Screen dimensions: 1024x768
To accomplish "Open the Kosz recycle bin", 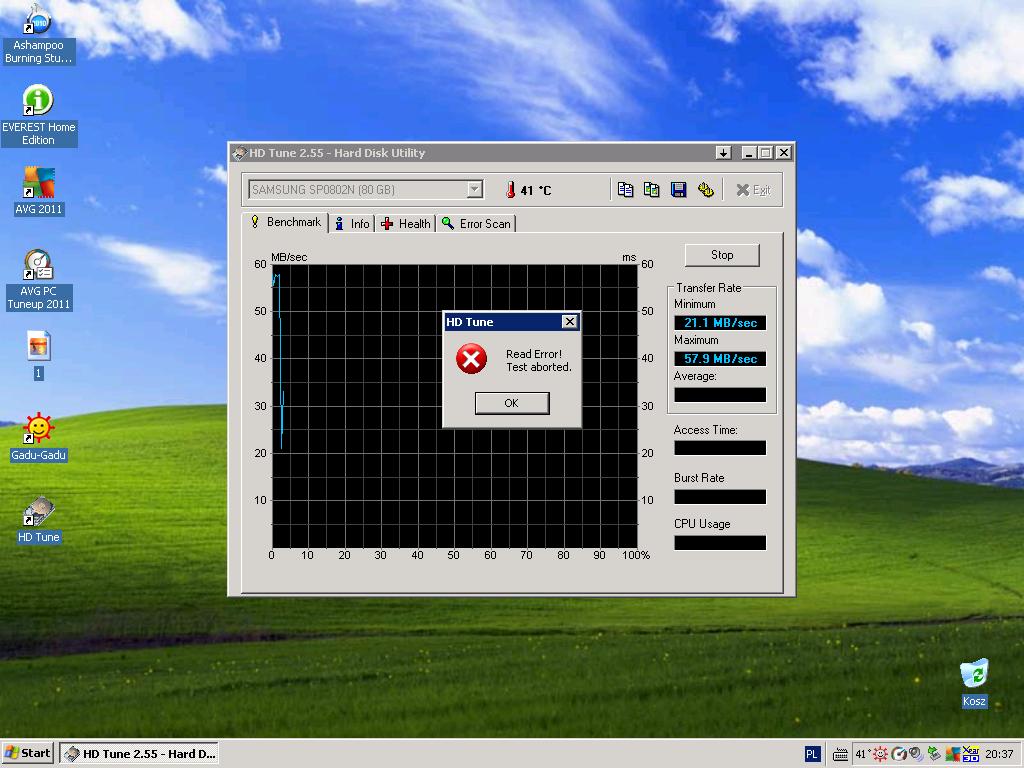I will click(974, 683).
